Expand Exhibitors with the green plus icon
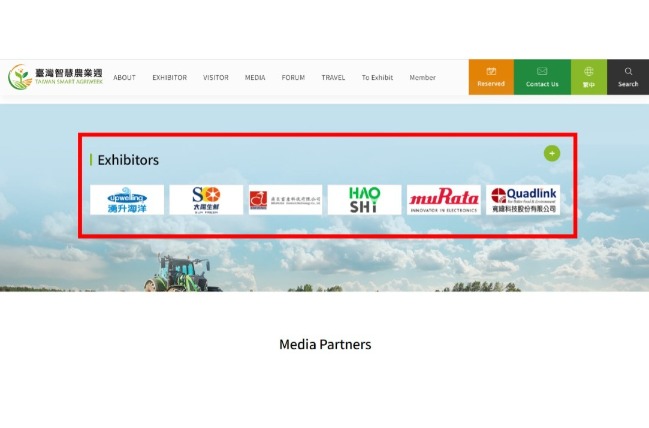The image size is (649, 428). [x=552, y=154]
